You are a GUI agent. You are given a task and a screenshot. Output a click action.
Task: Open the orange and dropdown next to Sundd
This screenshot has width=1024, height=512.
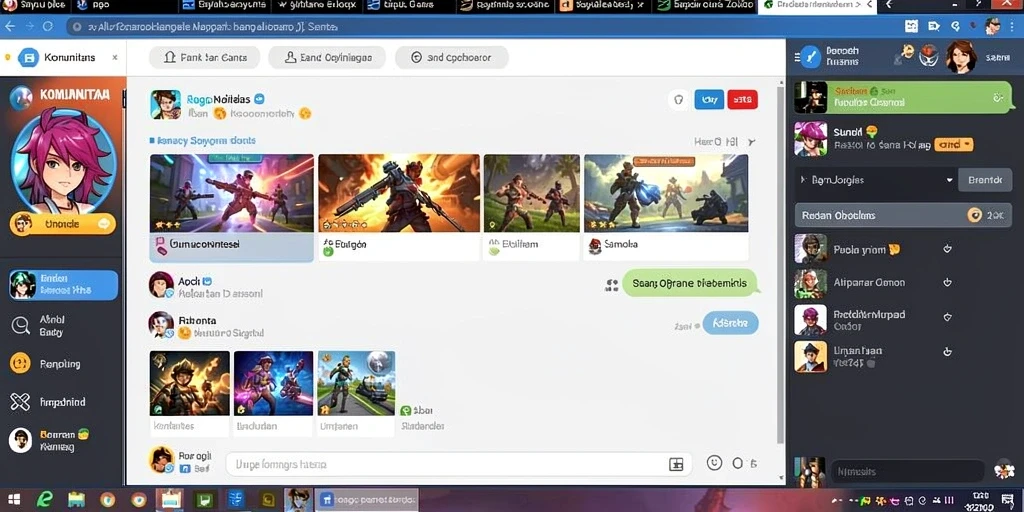tap(953, 145)
